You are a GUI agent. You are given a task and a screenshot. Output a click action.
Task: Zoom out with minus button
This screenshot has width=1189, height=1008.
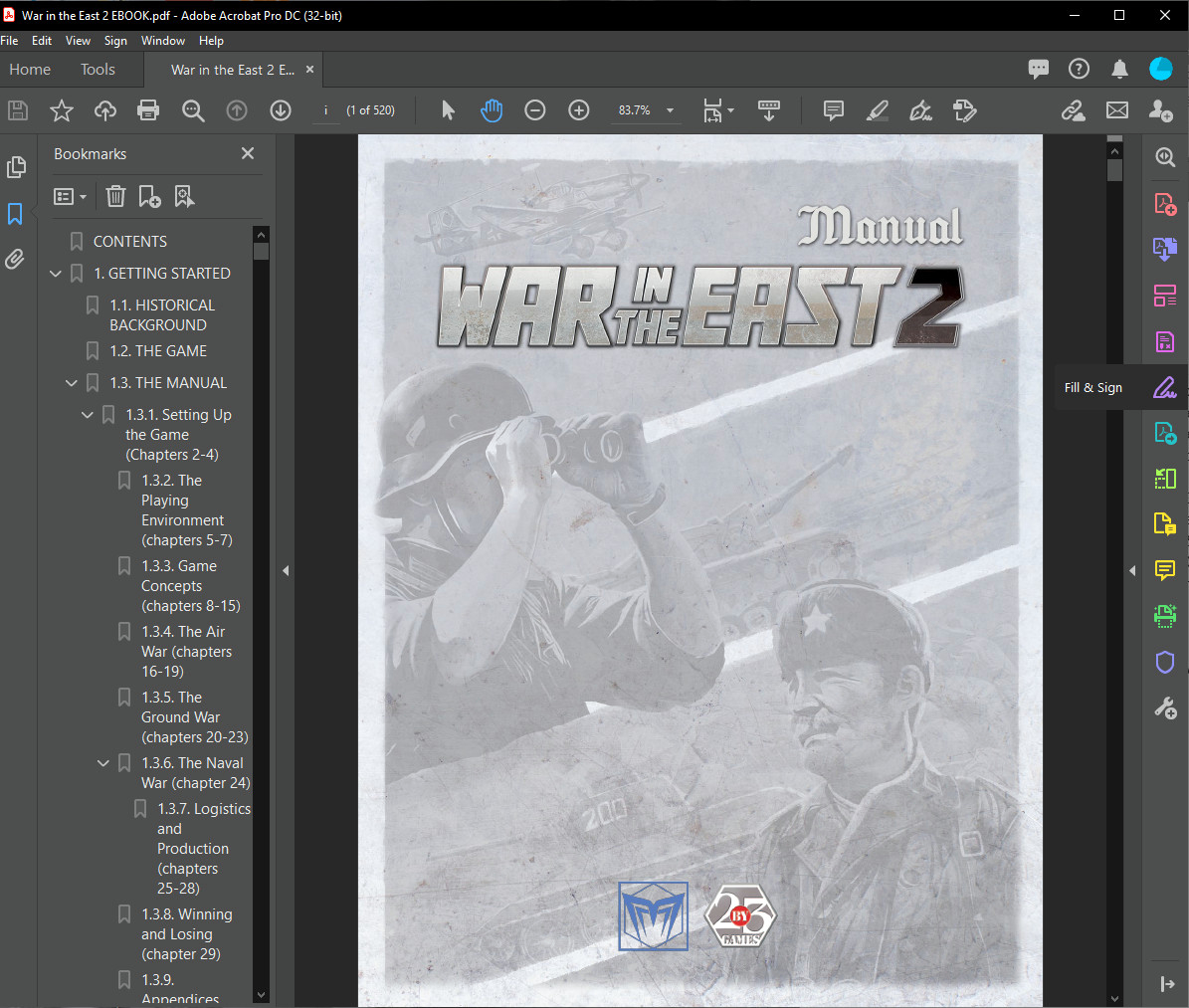click(534, 110)
